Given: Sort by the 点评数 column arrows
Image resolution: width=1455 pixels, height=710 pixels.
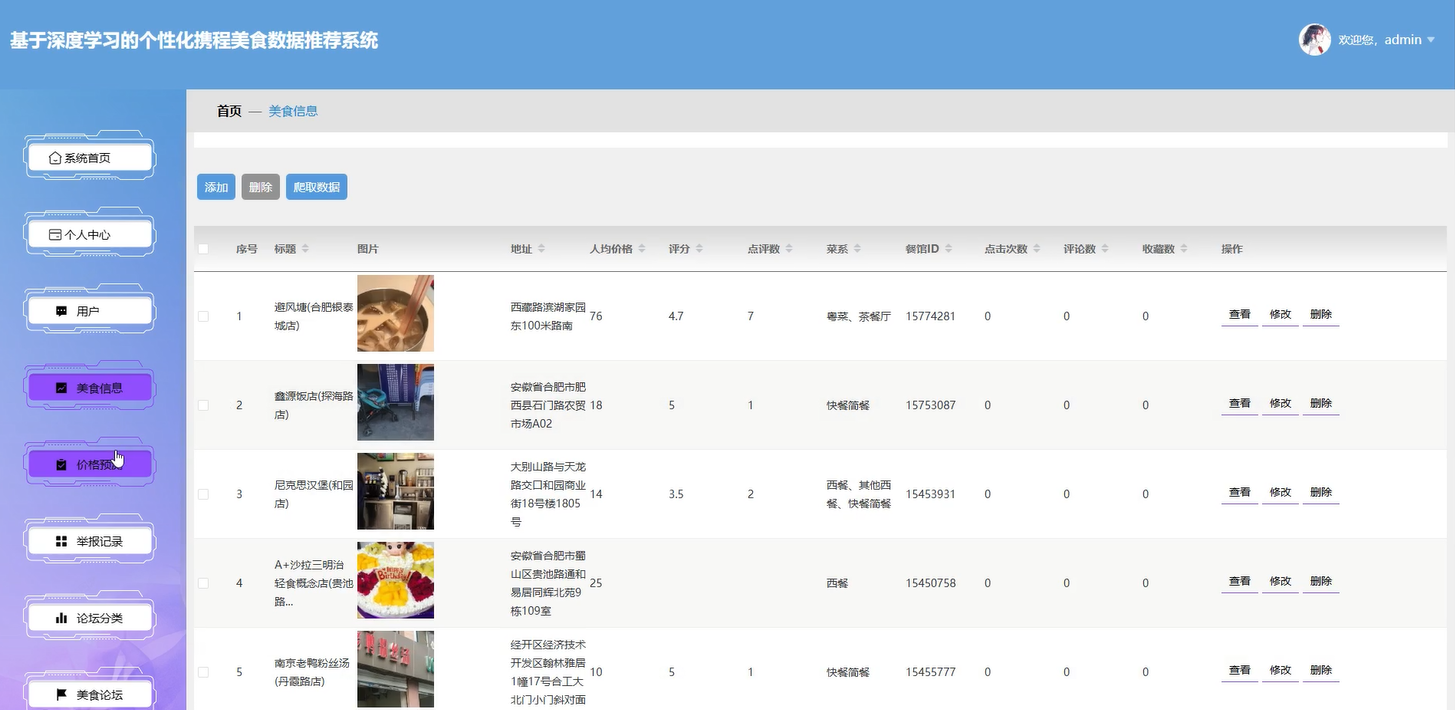Looking at the screenshot, I should [789, 249].
